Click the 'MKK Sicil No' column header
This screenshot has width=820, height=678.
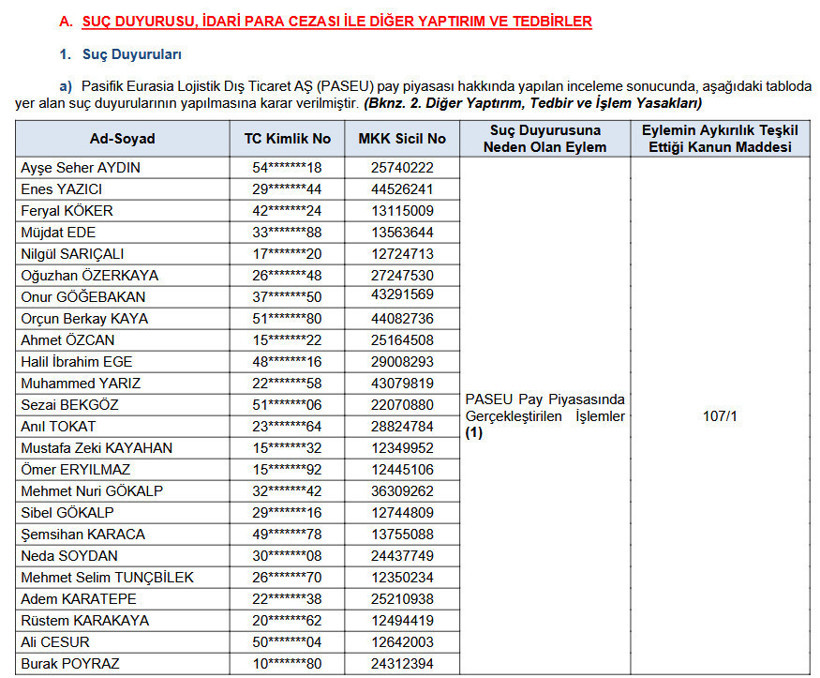pos(402,139)
